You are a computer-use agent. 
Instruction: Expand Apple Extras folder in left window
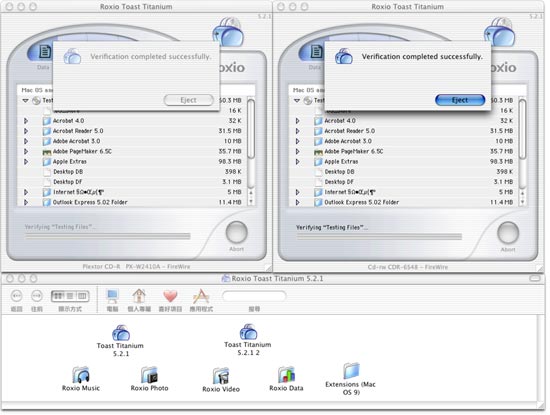pos(26,161)
